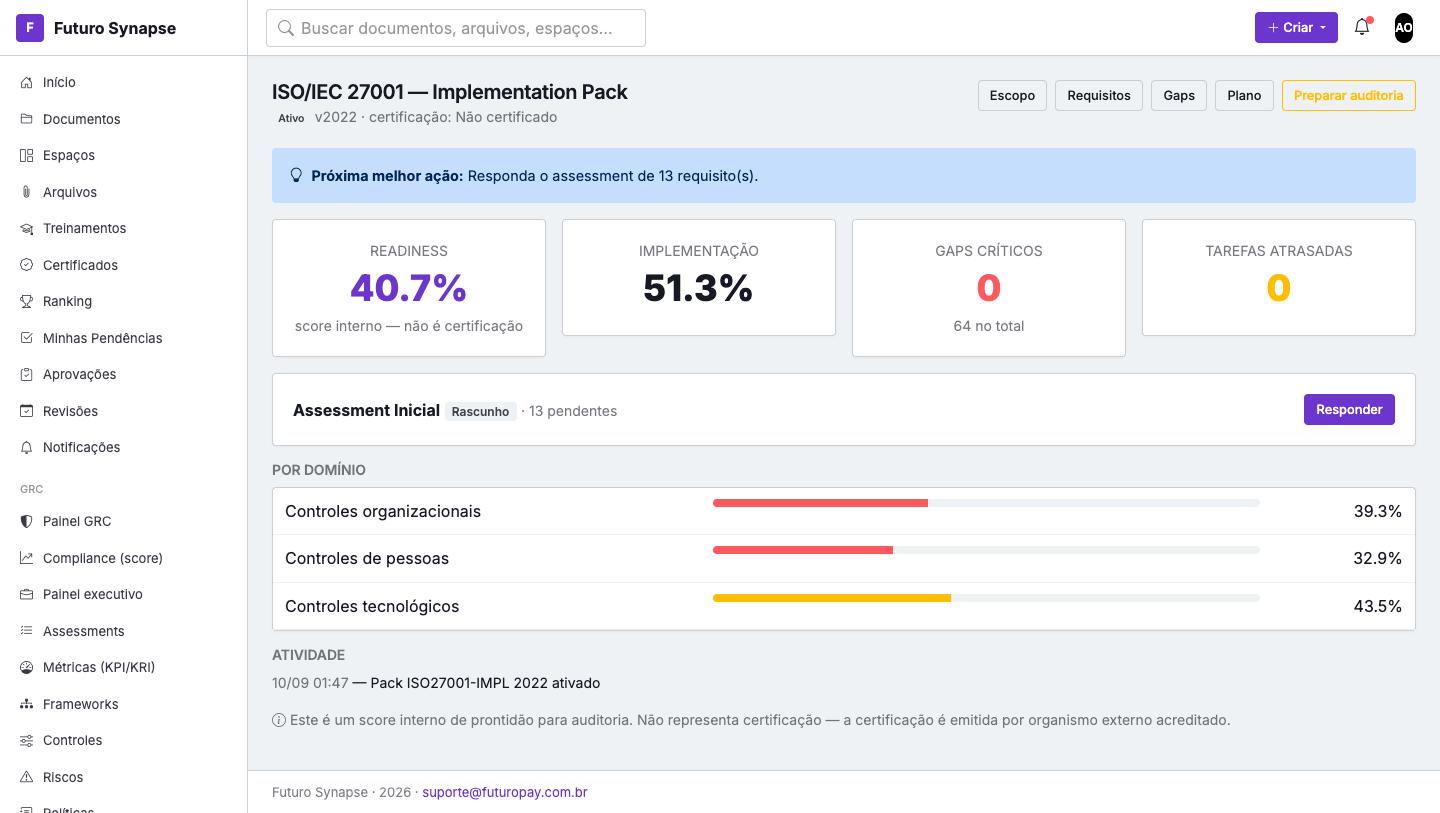
Task: Click the Plano button
Action: pos(1244,95)
